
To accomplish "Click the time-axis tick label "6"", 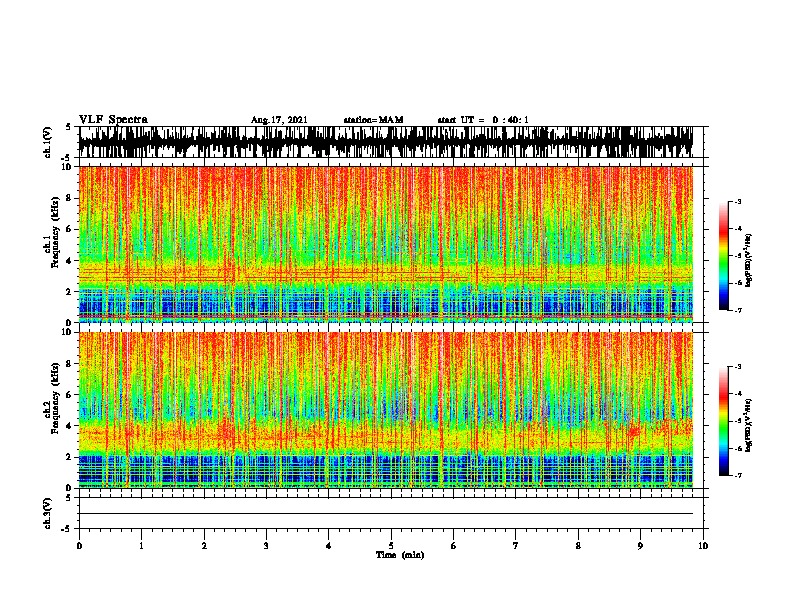I will click(x=453, y=546).
